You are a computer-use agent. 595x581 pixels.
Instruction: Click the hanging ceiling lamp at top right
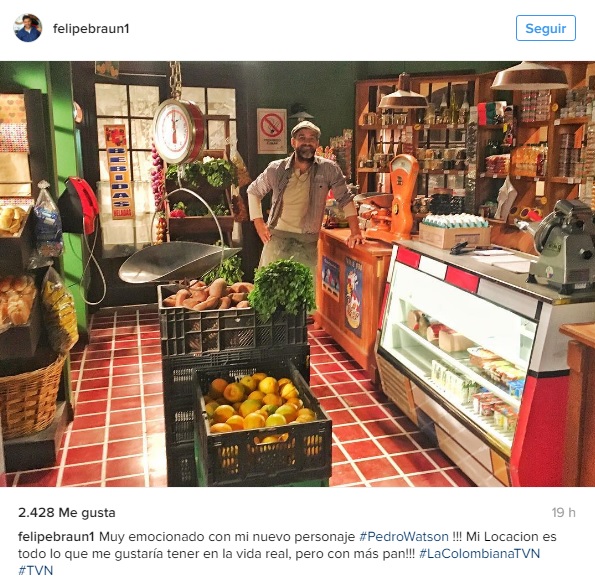[x=529, y=76]
